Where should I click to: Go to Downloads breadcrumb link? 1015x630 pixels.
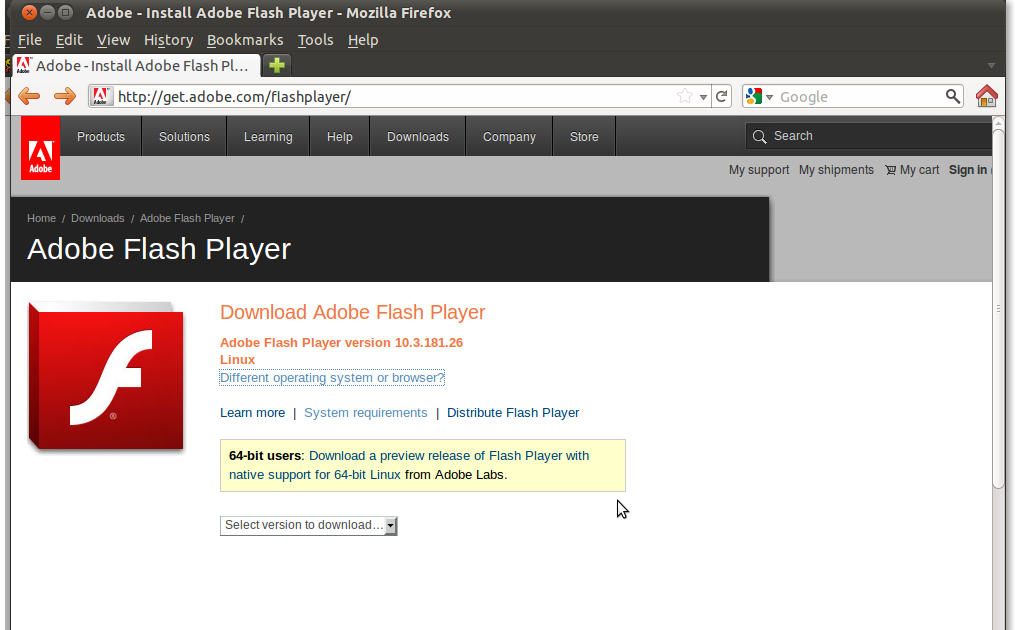point(98,218)
